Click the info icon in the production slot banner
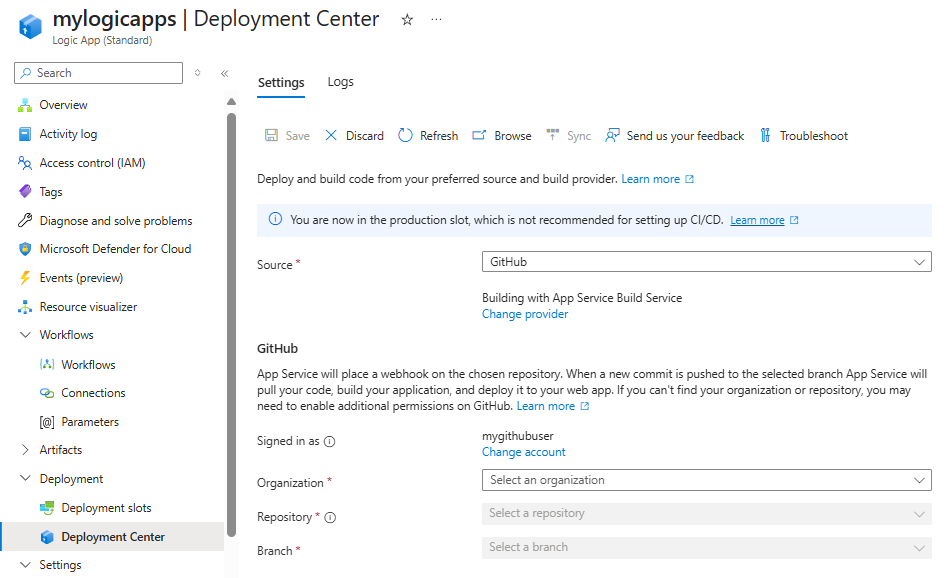The image size is (944, 578). pyautogui.click(x=275, y=219)
